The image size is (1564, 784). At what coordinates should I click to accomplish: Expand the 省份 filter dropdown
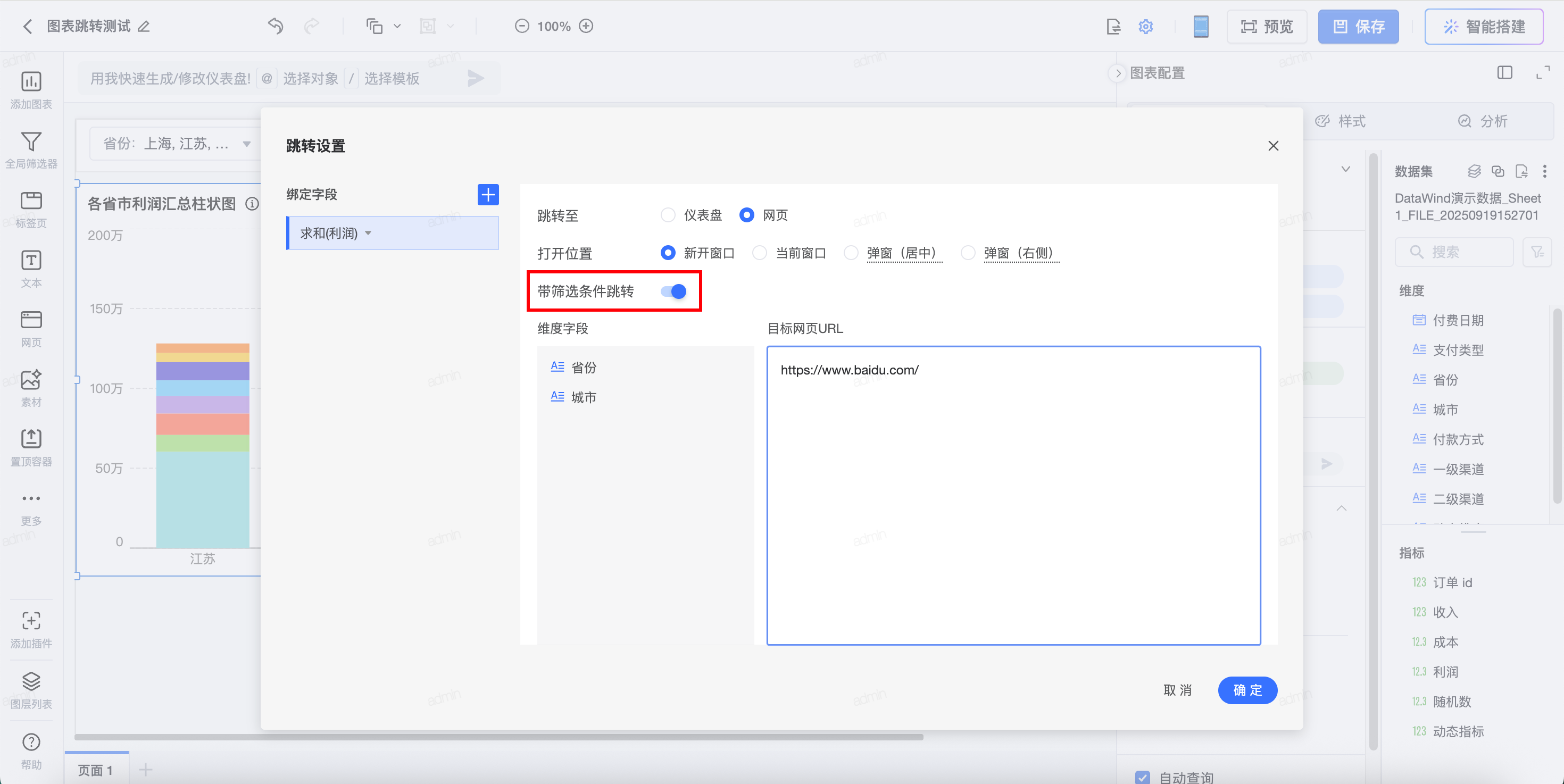[x=246, y=144]
